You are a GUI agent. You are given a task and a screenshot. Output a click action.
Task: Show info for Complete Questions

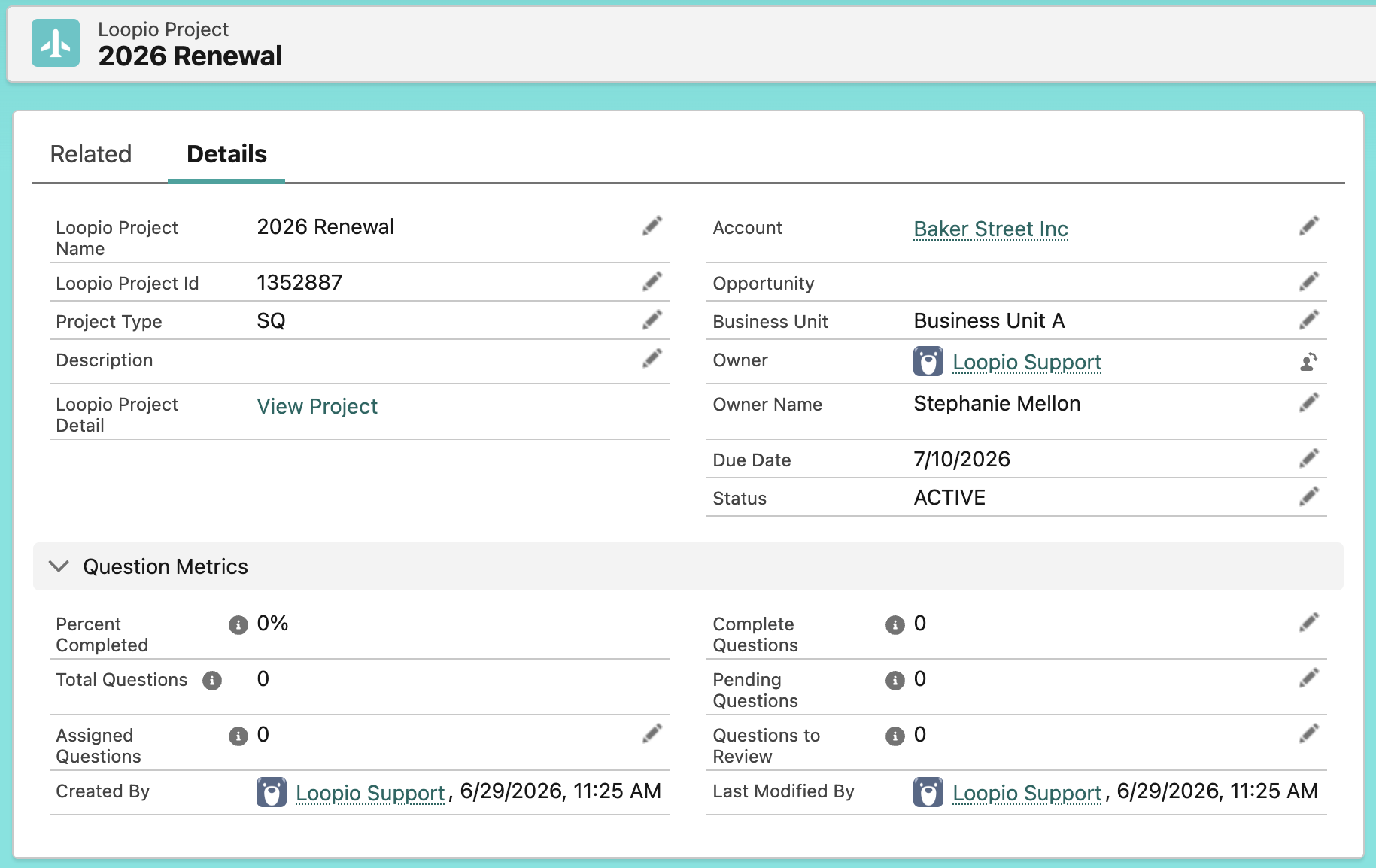[x=895, y=625]
